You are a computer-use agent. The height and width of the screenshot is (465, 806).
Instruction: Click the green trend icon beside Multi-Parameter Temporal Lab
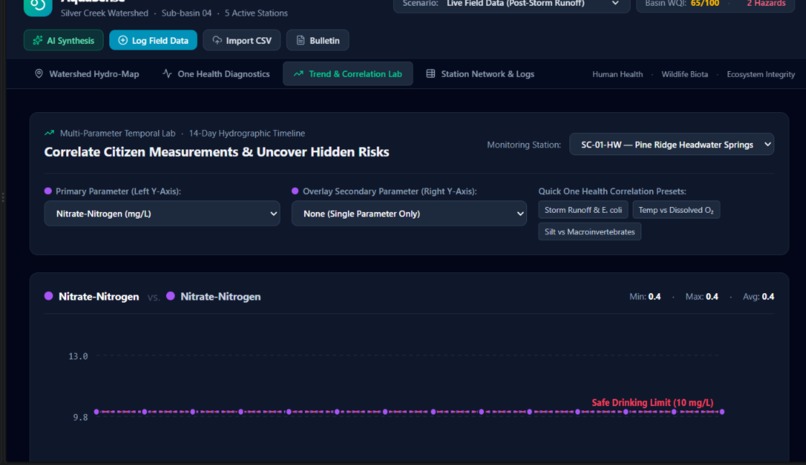click(49, 133)
